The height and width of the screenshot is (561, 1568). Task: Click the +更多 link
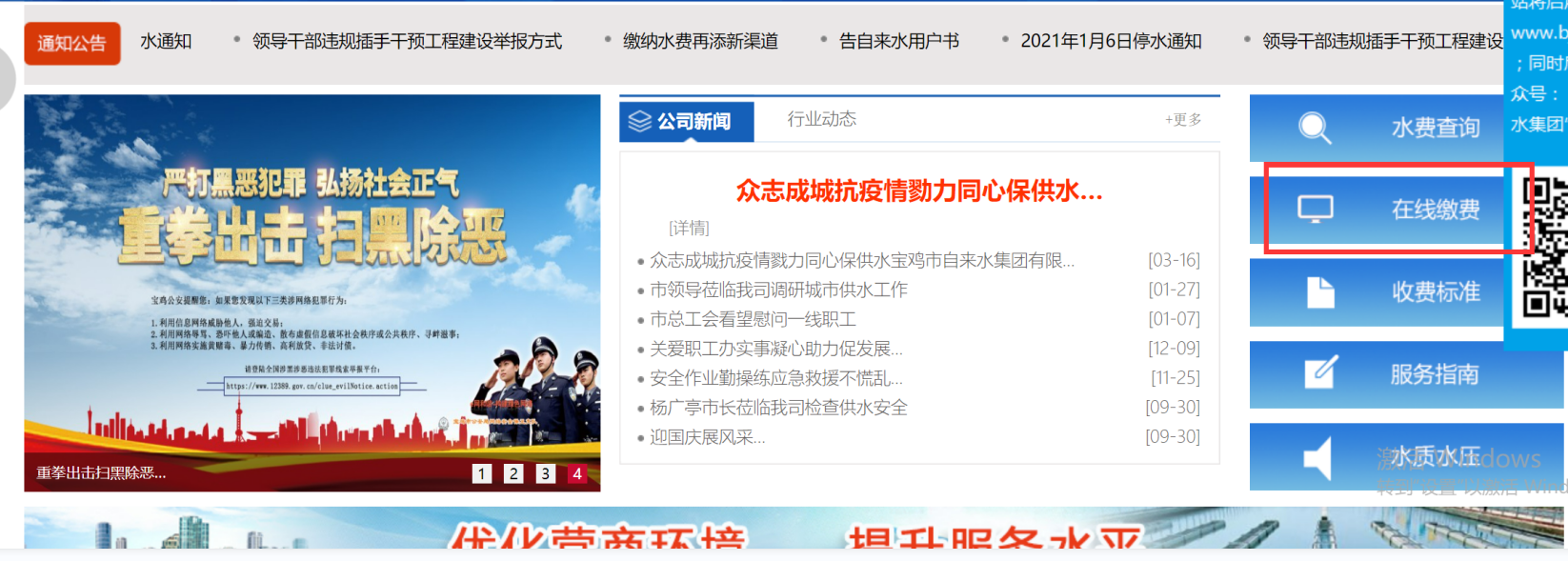click(x=1183, y=120)
